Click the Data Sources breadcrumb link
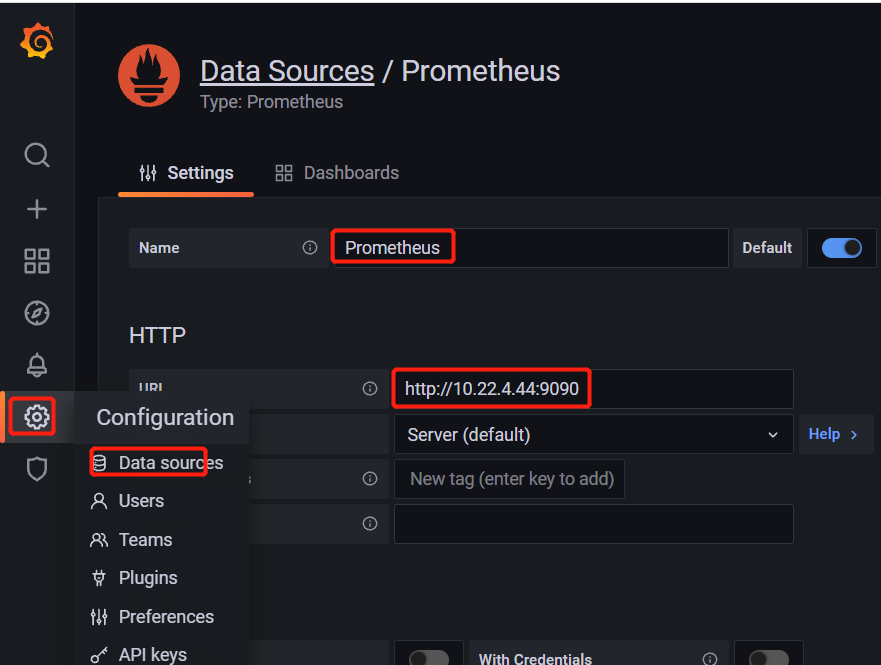Screen dimensions: 881x665 [x=286, y=70]
